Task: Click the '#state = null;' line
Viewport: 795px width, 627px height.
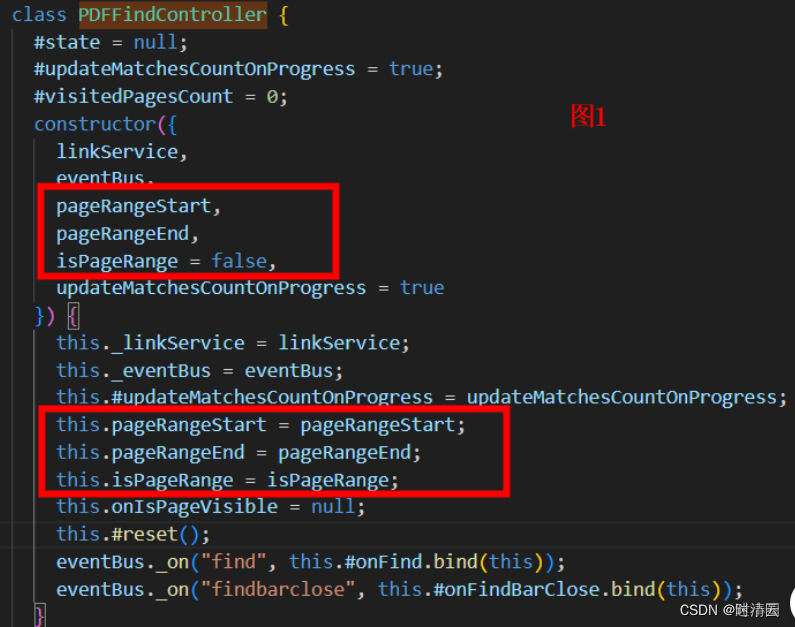Action: [111, 42]
